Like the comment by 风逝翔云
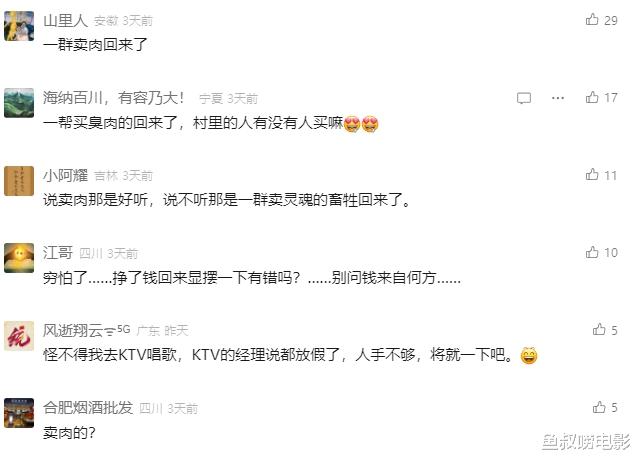The height and width of the screenshot is (463, 640). pos(599,329)
